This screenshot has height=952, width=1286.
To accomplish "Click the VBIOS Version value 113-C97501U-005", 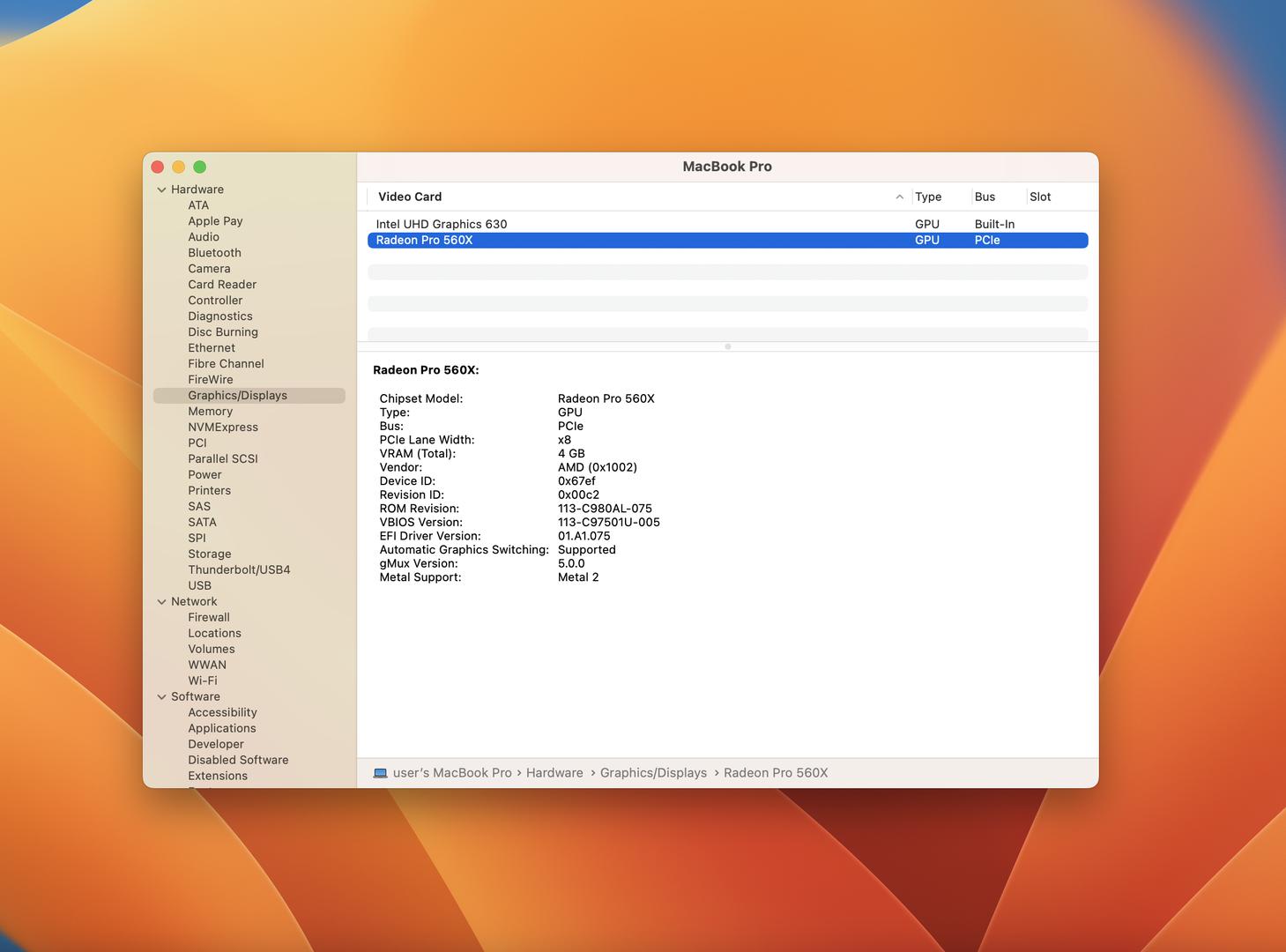I will [x=609, y=523].
